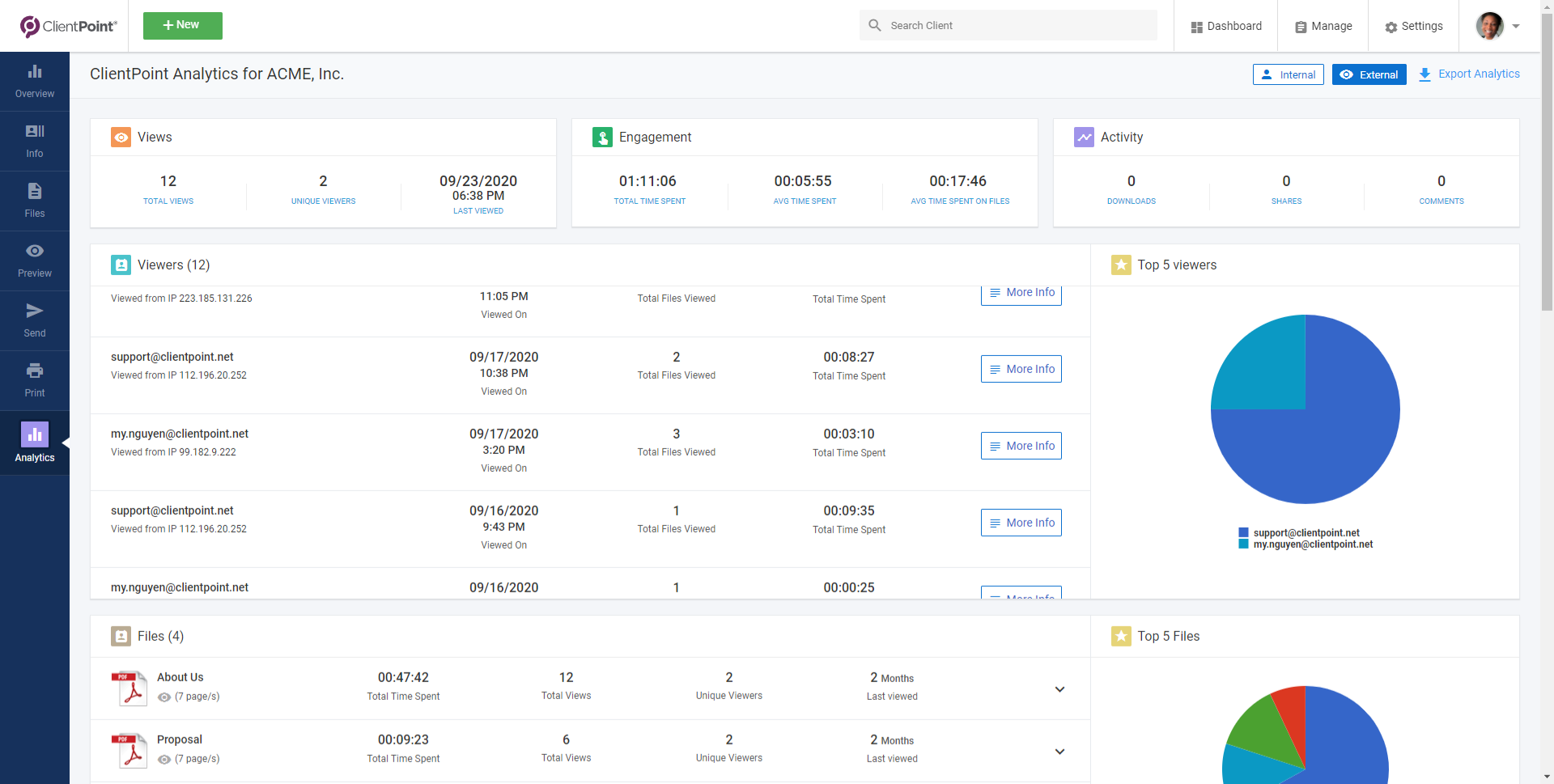Open the user account dropdown arrow
The width and height of the screenshot is (1554, 784).
click(1516, 26)
